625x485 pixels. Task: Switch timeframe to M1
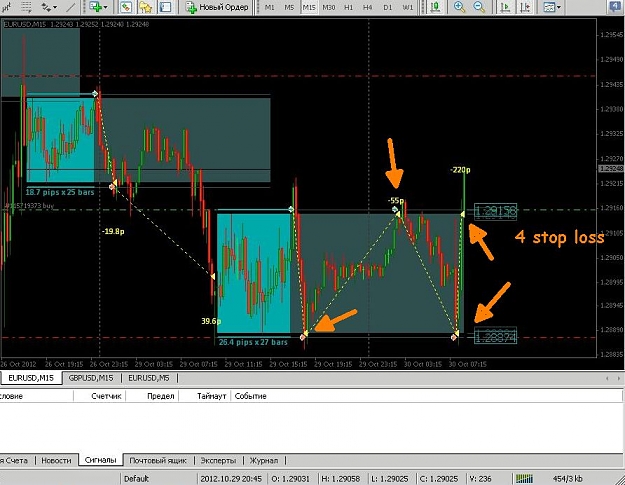click(269, 7)
